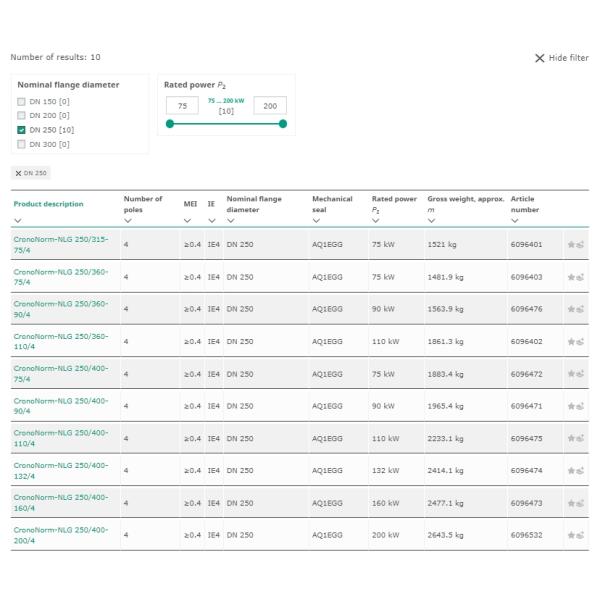Click favorite star for article 6096473

click(572, 503)
